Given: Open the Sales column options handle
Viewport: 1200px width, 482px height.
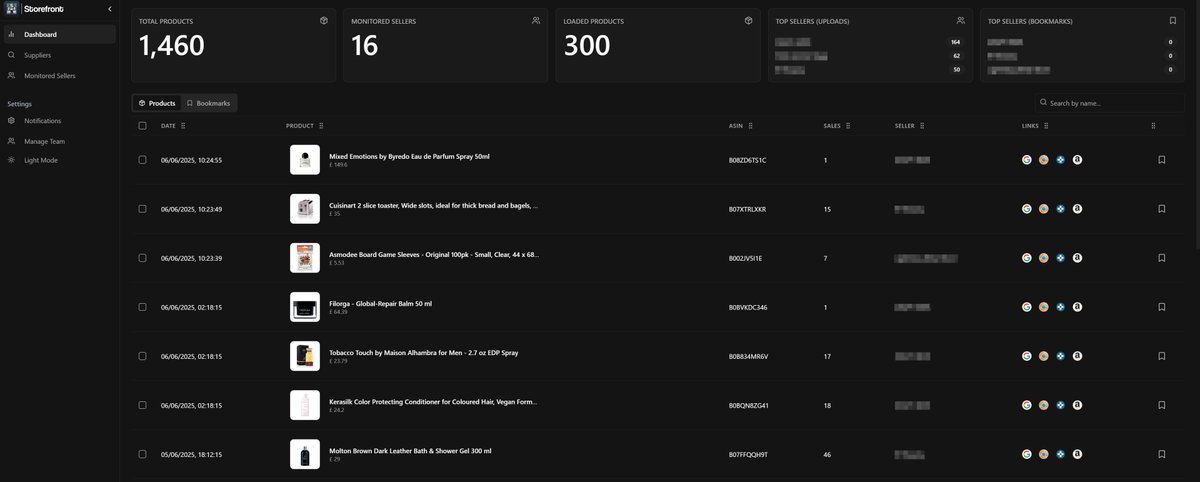Looking at the screenshot, I should tap(848, 126).
